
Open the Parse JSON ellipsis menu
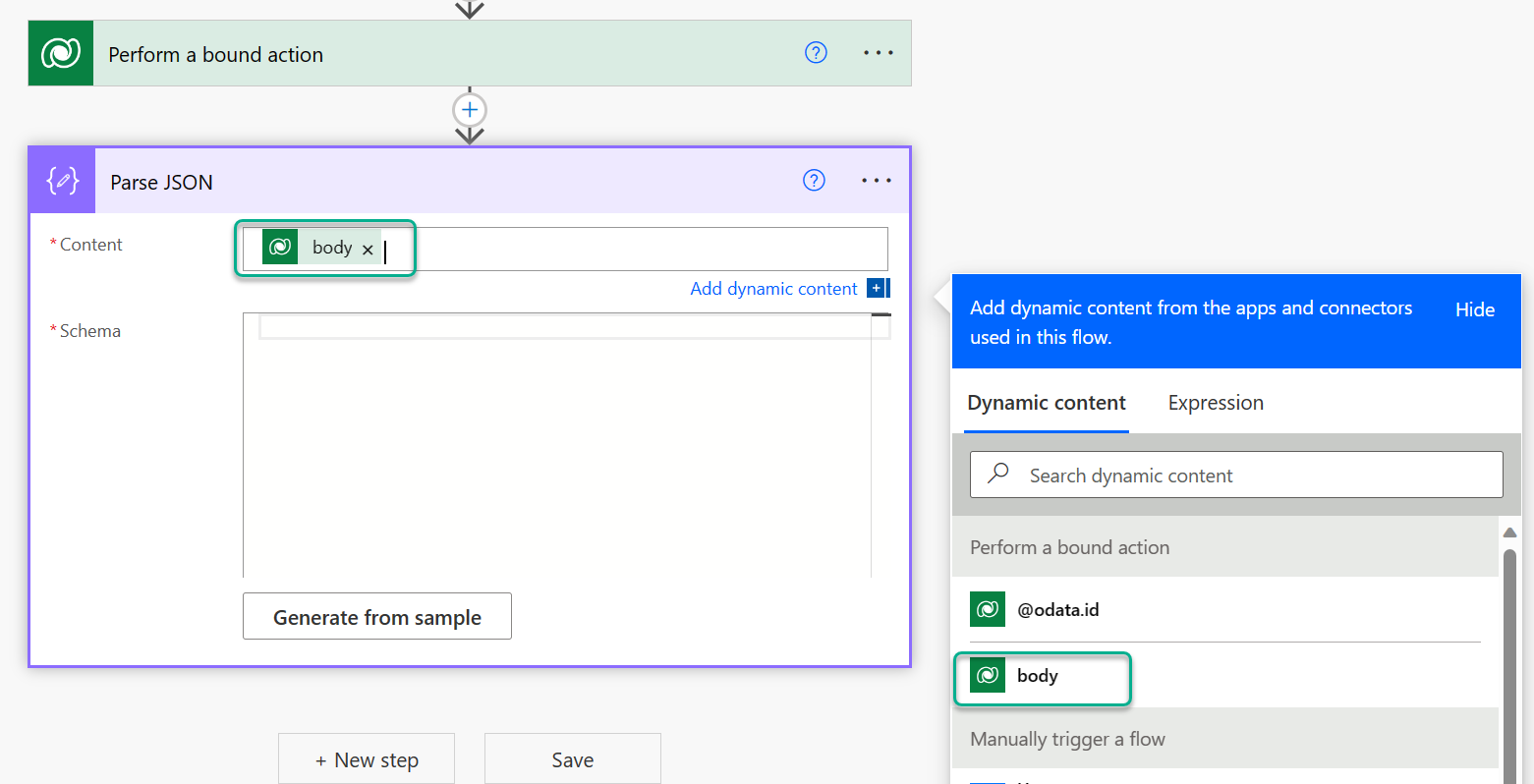(876, 180)
